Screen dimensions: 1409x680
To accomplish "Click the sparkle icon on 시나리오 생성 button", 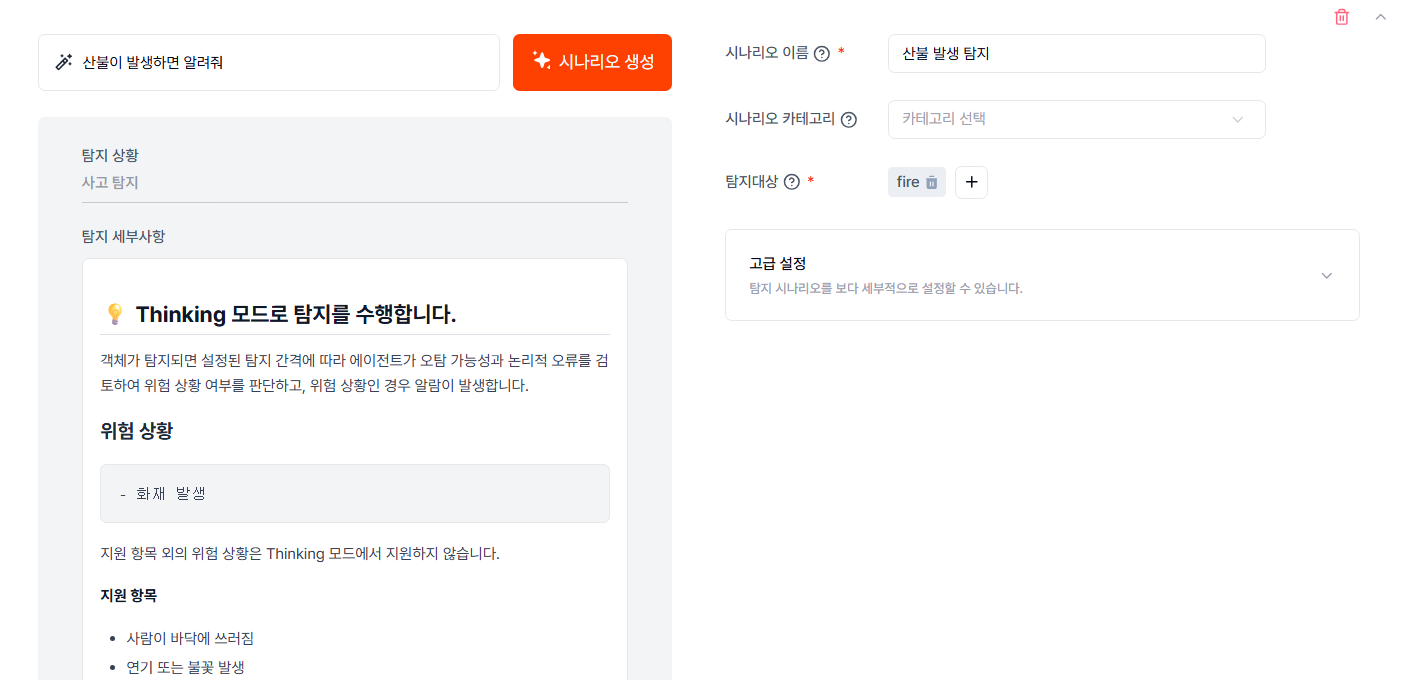I will (x=541, y=61).
